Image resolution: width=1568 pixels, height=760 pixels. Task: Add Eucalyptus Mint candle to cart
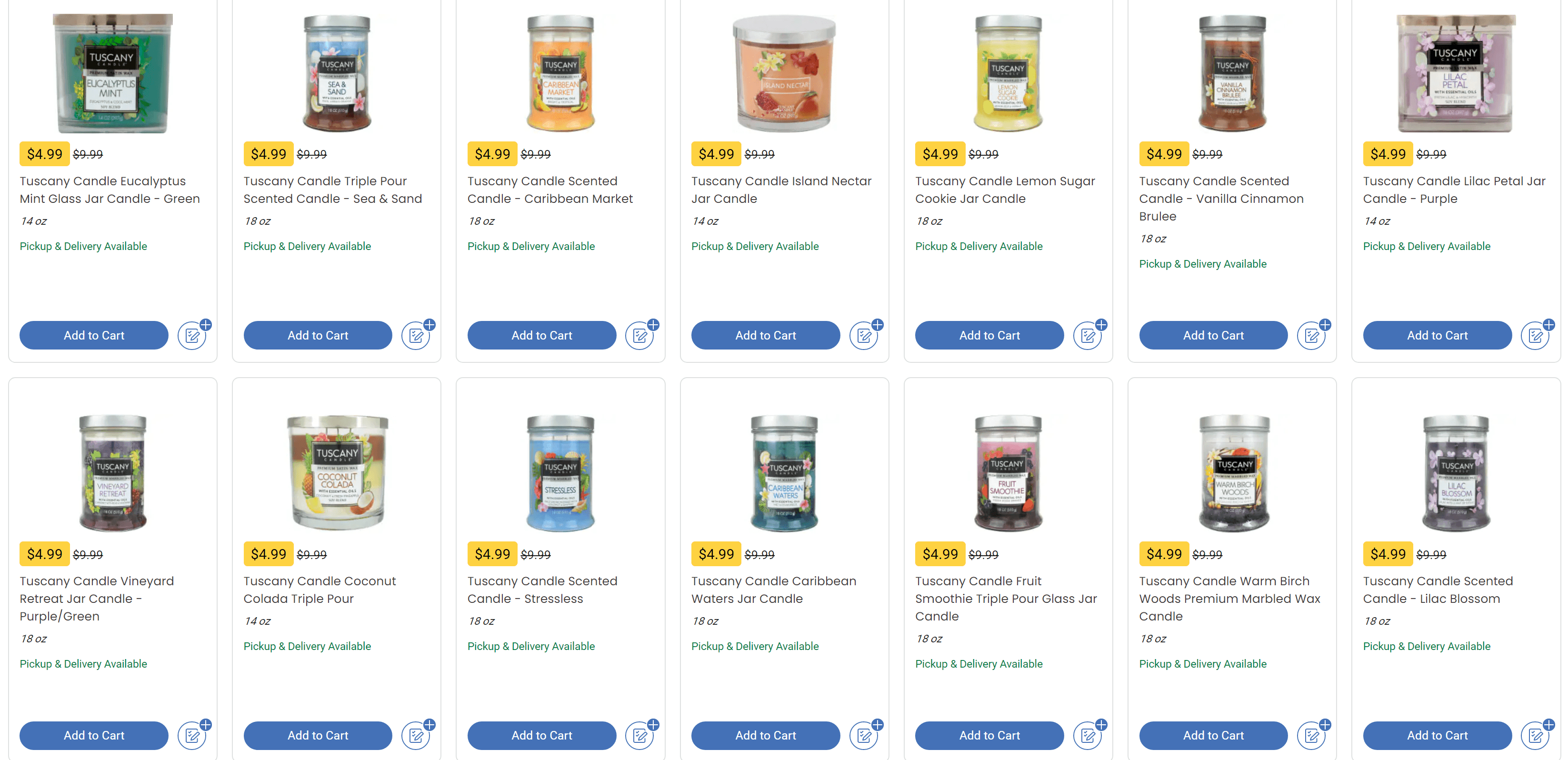(x=94, y=336)
